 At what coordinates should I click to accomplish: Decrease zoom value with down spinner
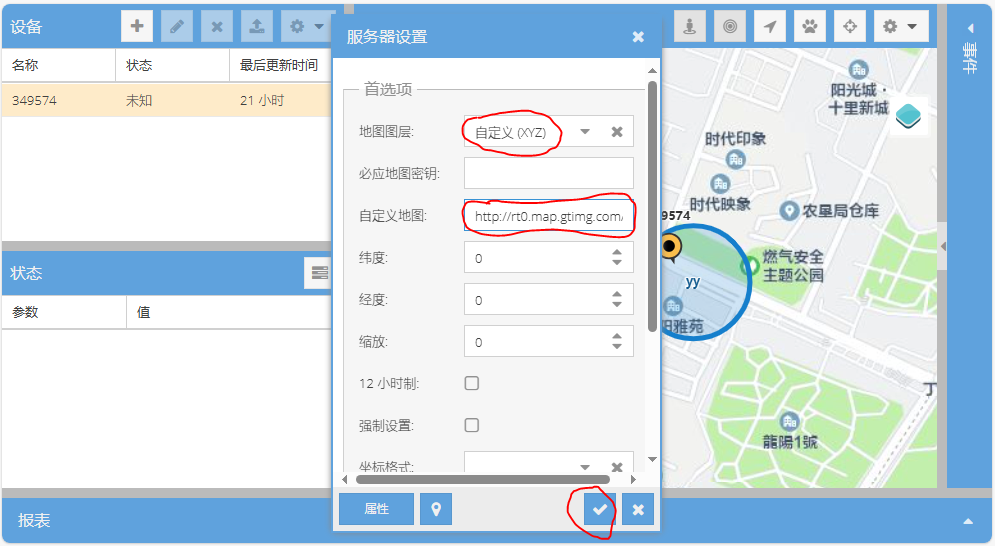pos(617,347)
